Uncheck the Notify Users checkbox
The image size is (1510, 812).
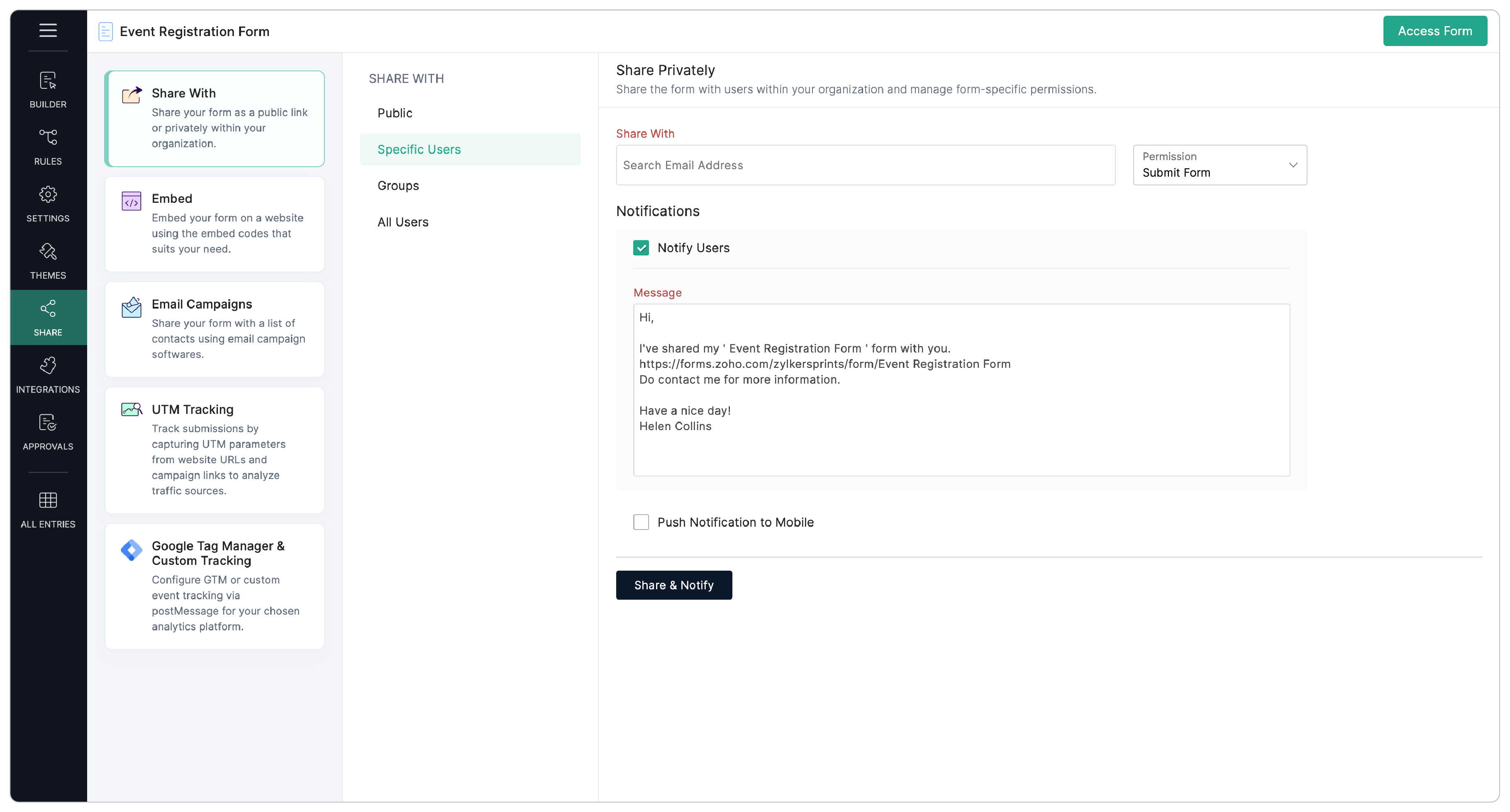click(x=641, y=248)
